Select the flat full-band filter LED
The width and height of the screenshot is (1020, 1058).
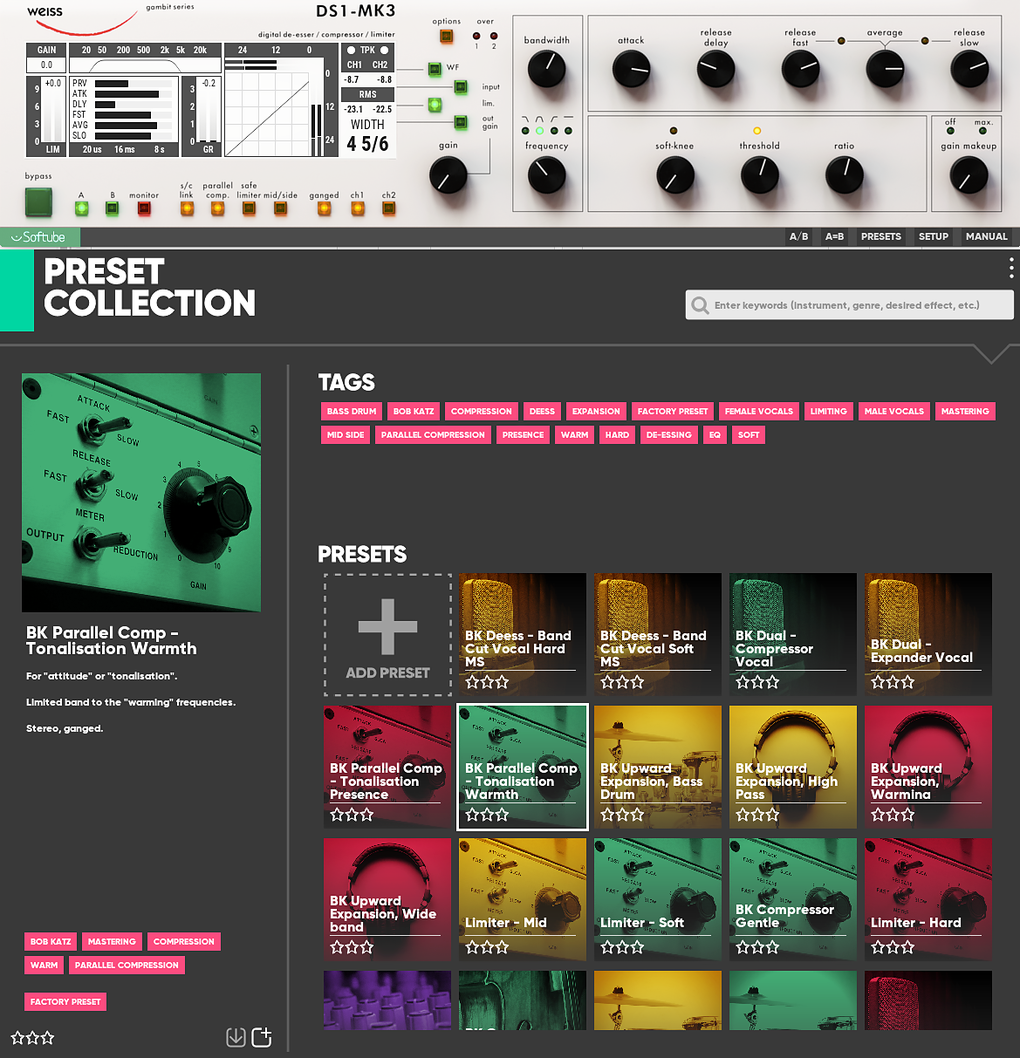[568, 130]
